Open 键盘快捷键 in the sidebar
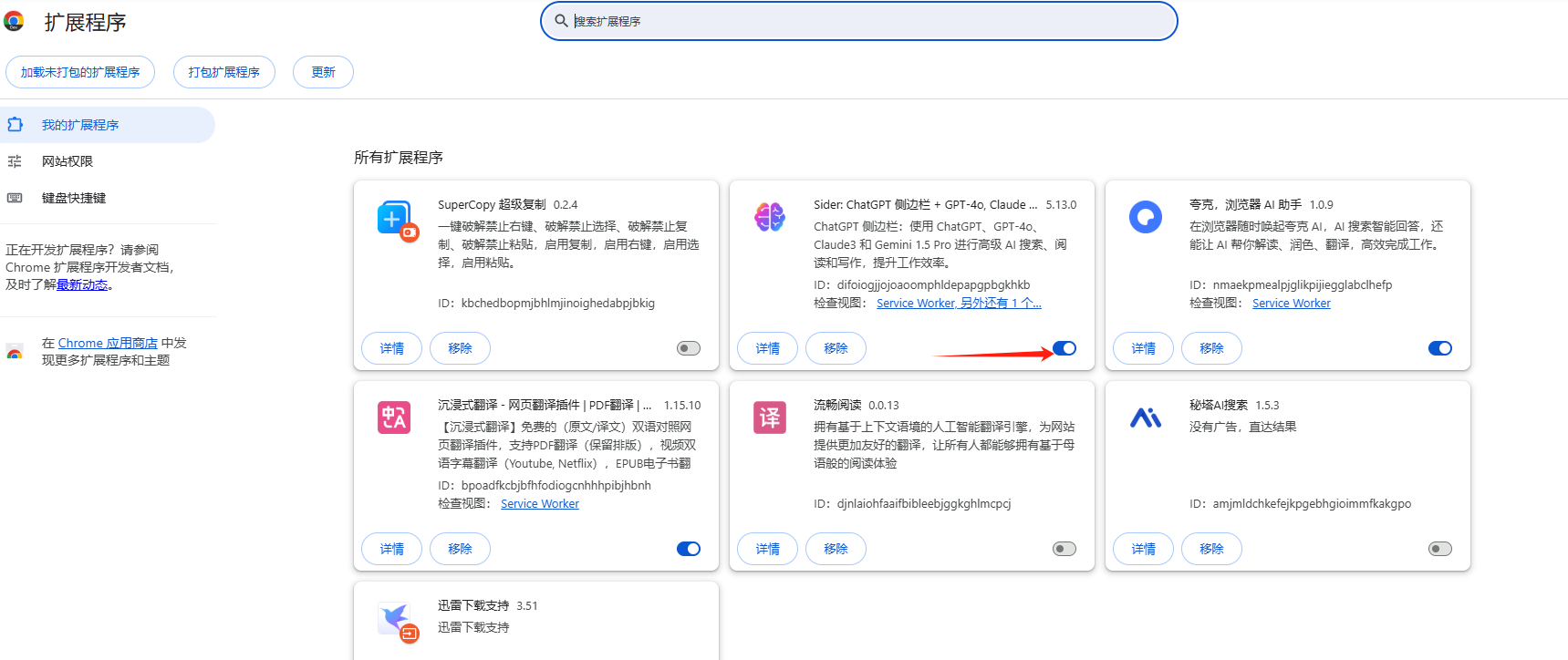 tap(108, 198)
